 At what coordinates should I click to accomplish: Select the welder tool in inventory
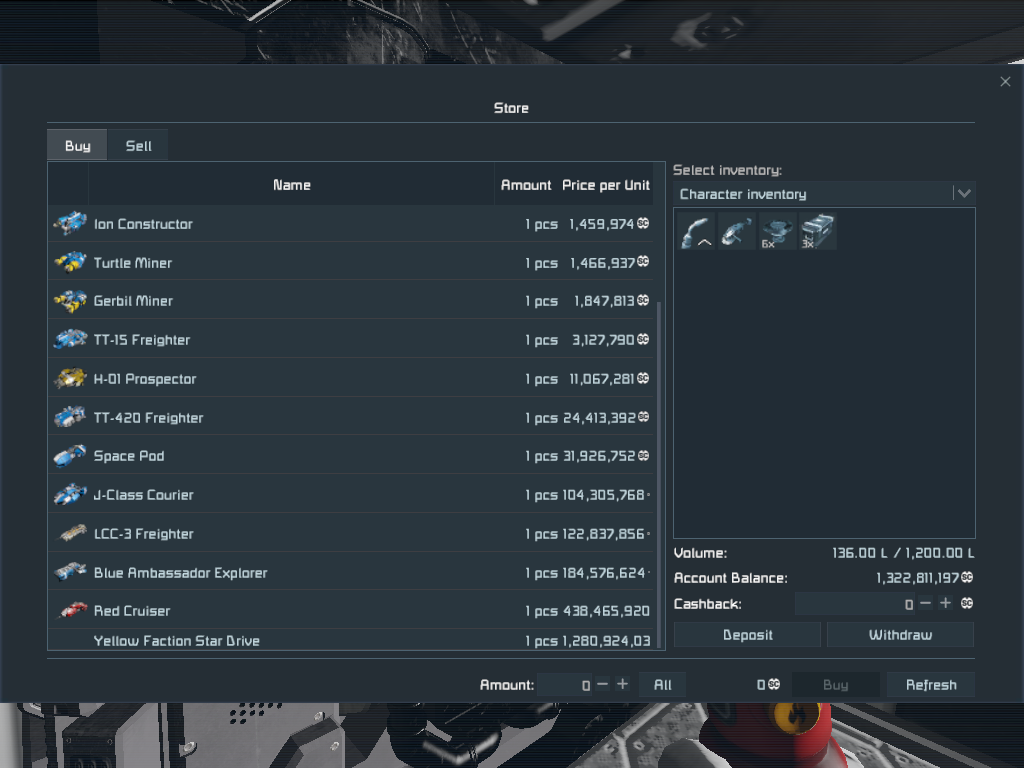696,231
